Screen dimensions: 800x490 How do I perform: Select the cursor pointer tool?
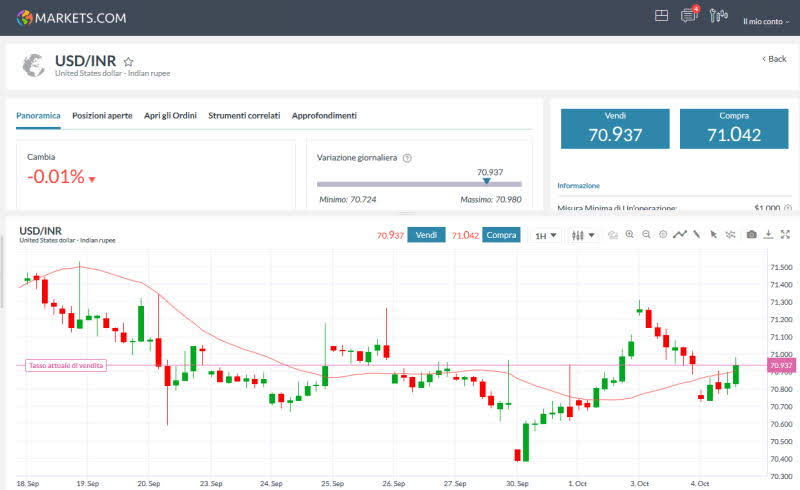[x=713, y=235]
